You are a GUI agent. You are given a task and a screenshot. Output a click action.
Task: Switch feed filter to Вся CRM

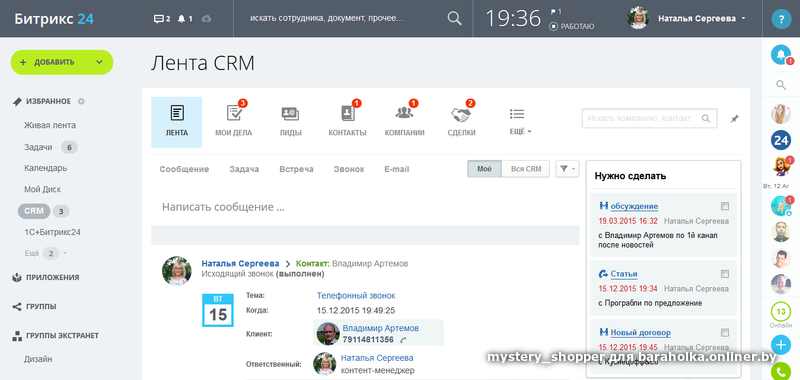(x=526, y=169)
